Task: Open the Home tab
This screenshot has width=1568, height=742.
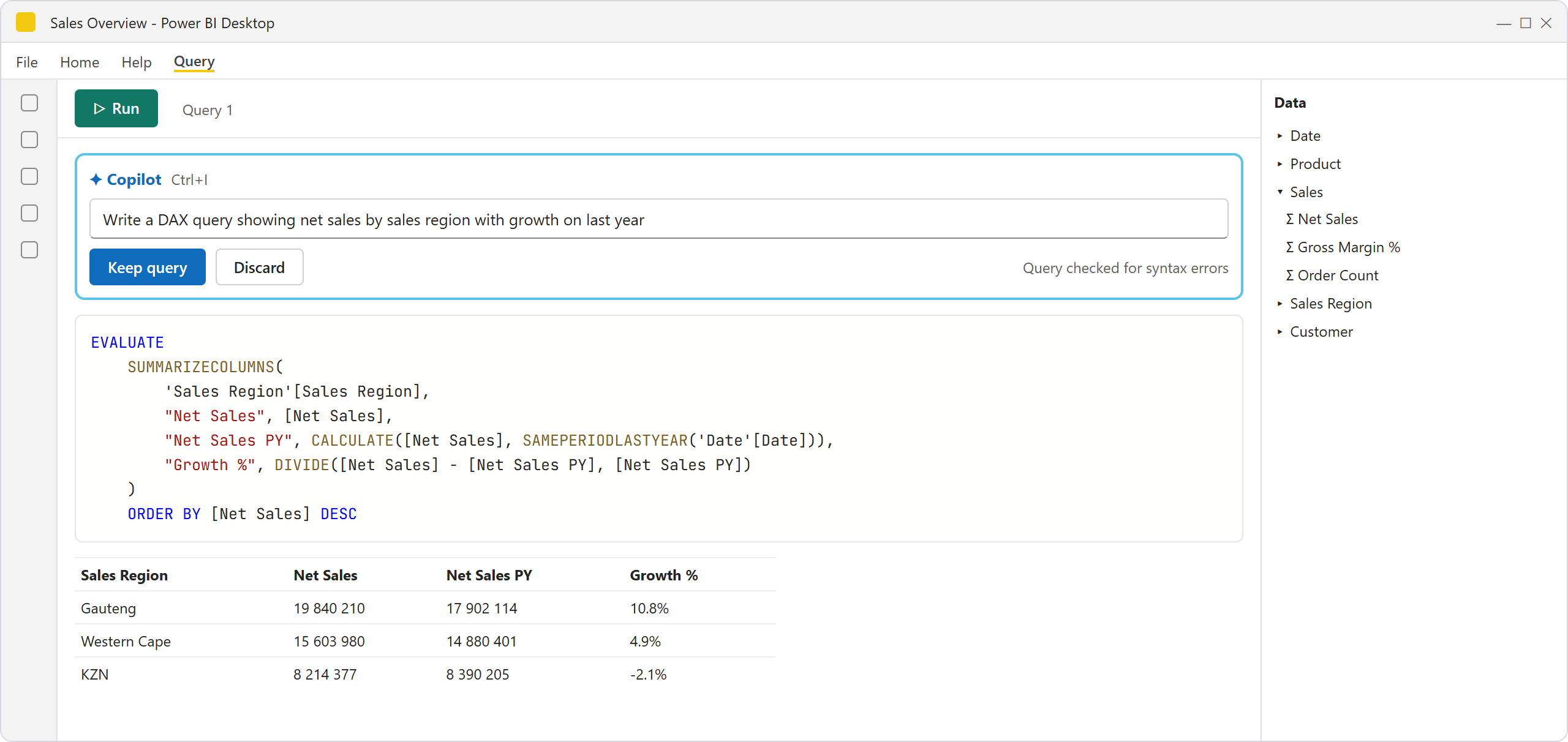Action: pos(80,62)
